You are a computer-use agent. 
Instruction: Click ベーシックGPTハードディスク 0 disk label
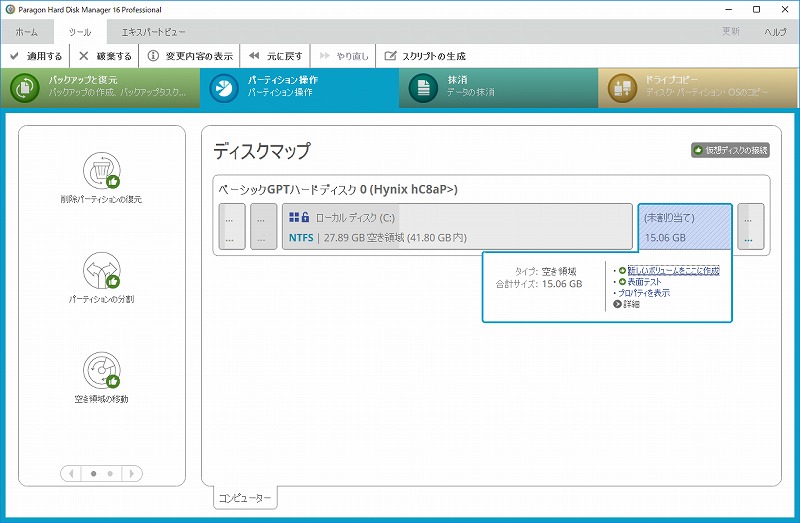point(338,189)
